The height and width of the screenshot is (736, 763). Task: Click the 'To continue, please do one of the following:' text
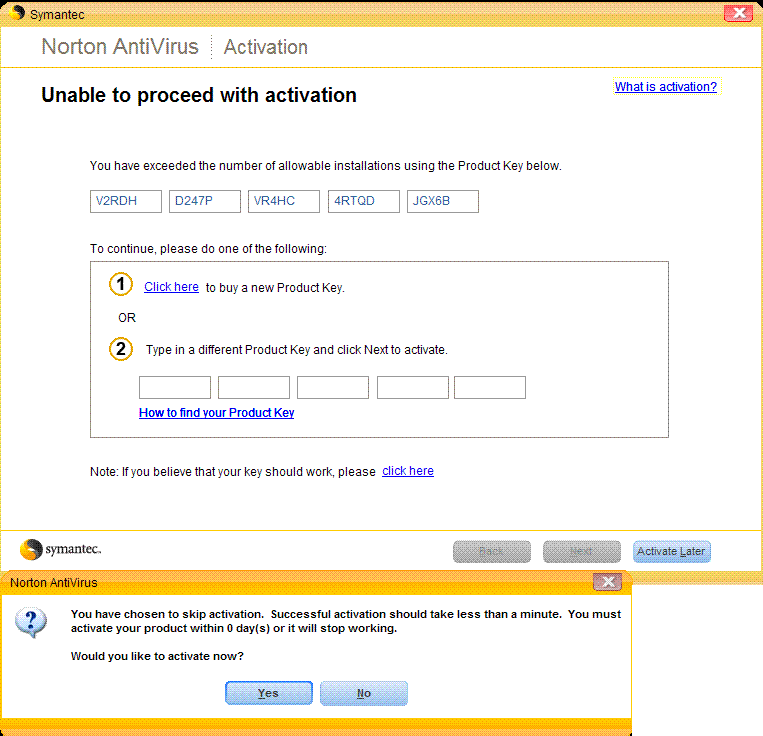(208, 249)
